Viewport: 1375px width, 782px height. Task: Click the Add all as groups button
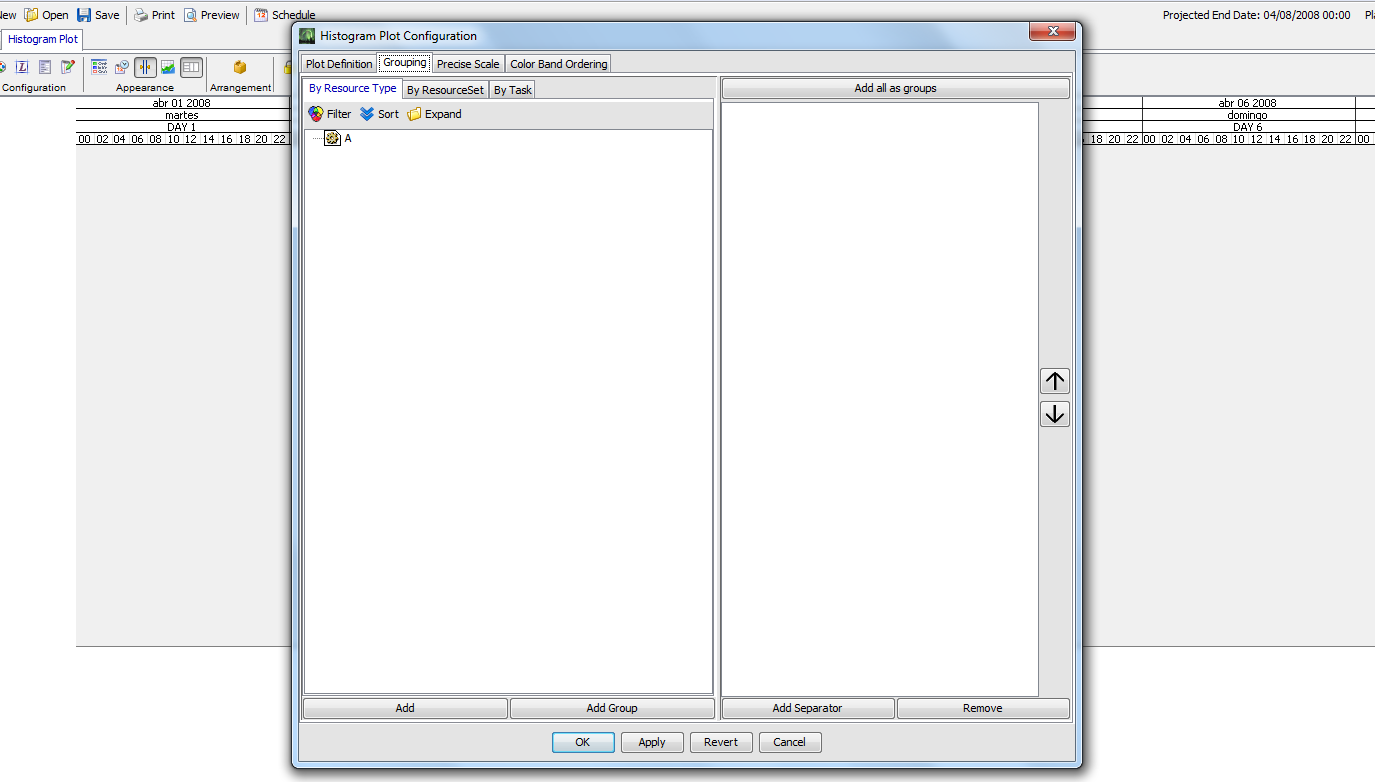pos(895,89)
